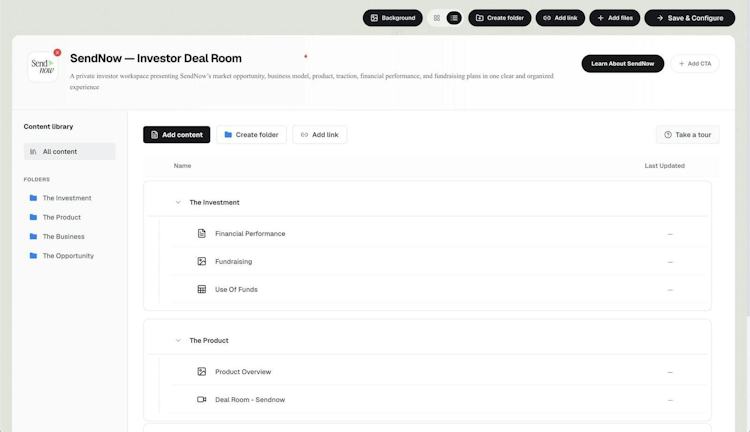Show All content in library
Screen dimensions: 750x432
(x=69, y=152)
